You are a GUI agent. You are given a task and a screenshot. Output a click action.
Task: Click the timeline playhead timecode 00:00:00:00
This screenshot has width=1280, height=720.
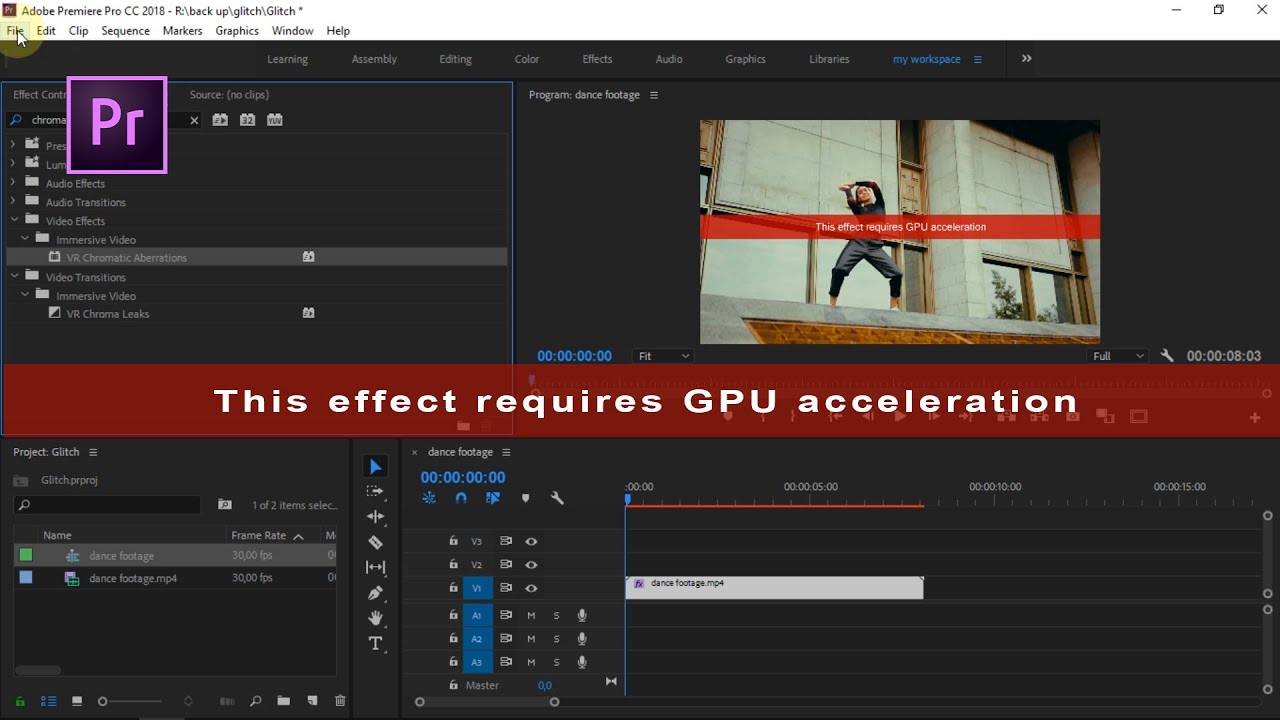coord(463,478)
